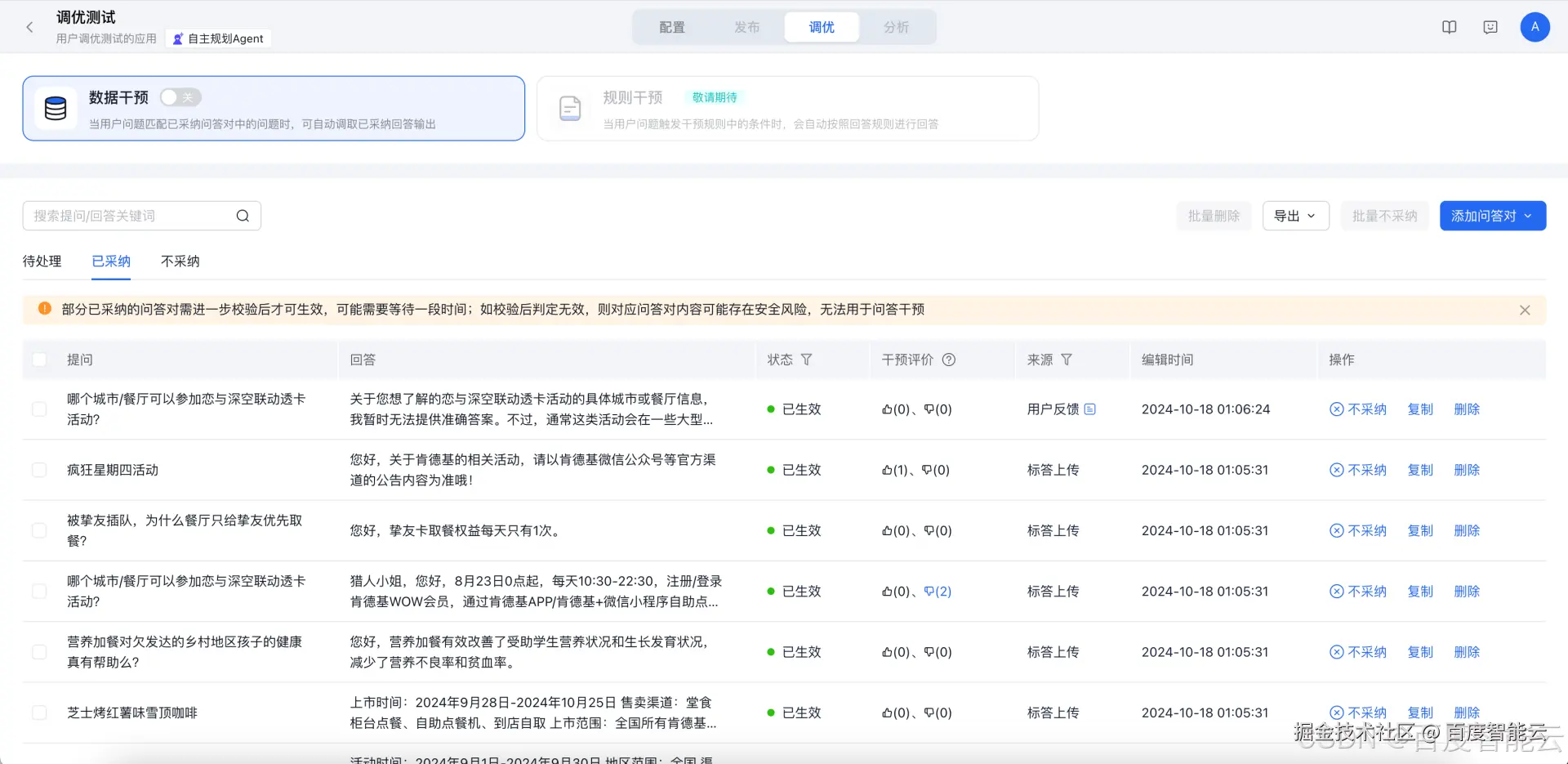Switch to the 分析 tab
Viewport: 1568px width, 764px height.
pyautogui.click(x=896, y=27)
